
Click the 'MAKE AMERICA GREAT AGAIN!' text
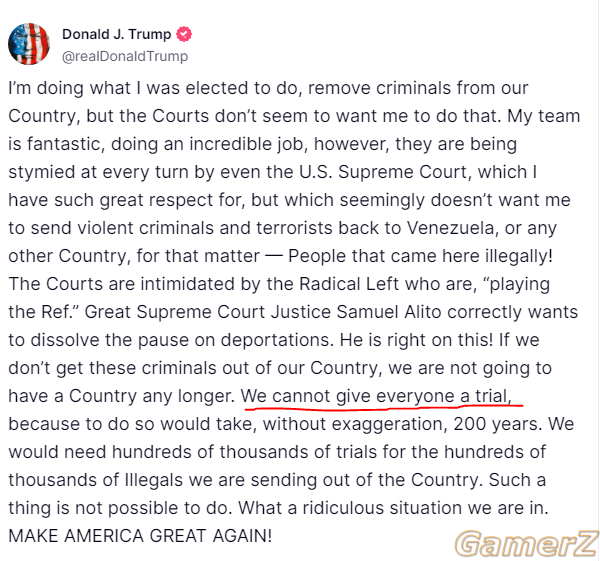[x=140, y=536]
